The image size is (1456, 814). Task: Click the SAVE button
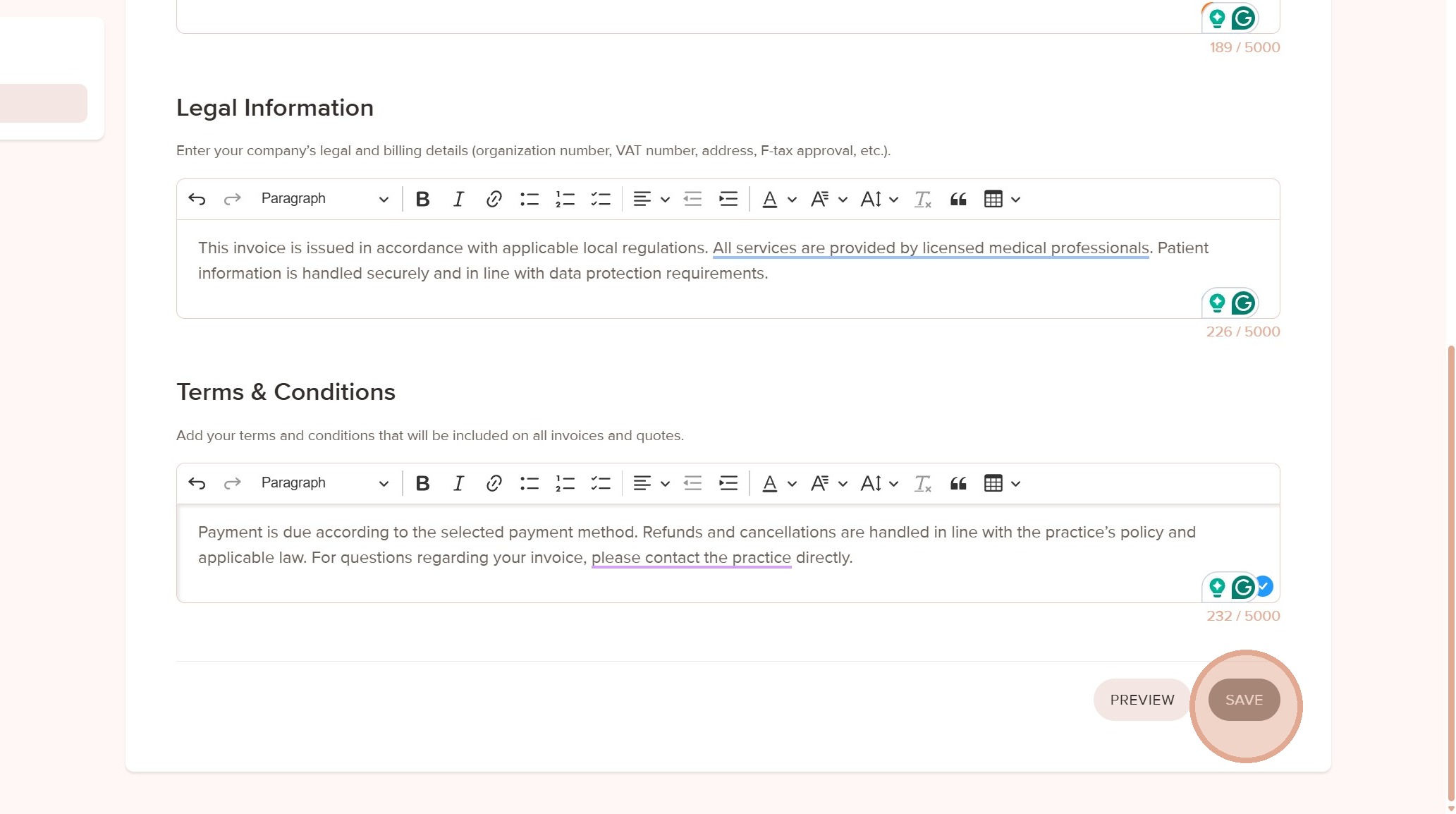(x=1244, y=700)
